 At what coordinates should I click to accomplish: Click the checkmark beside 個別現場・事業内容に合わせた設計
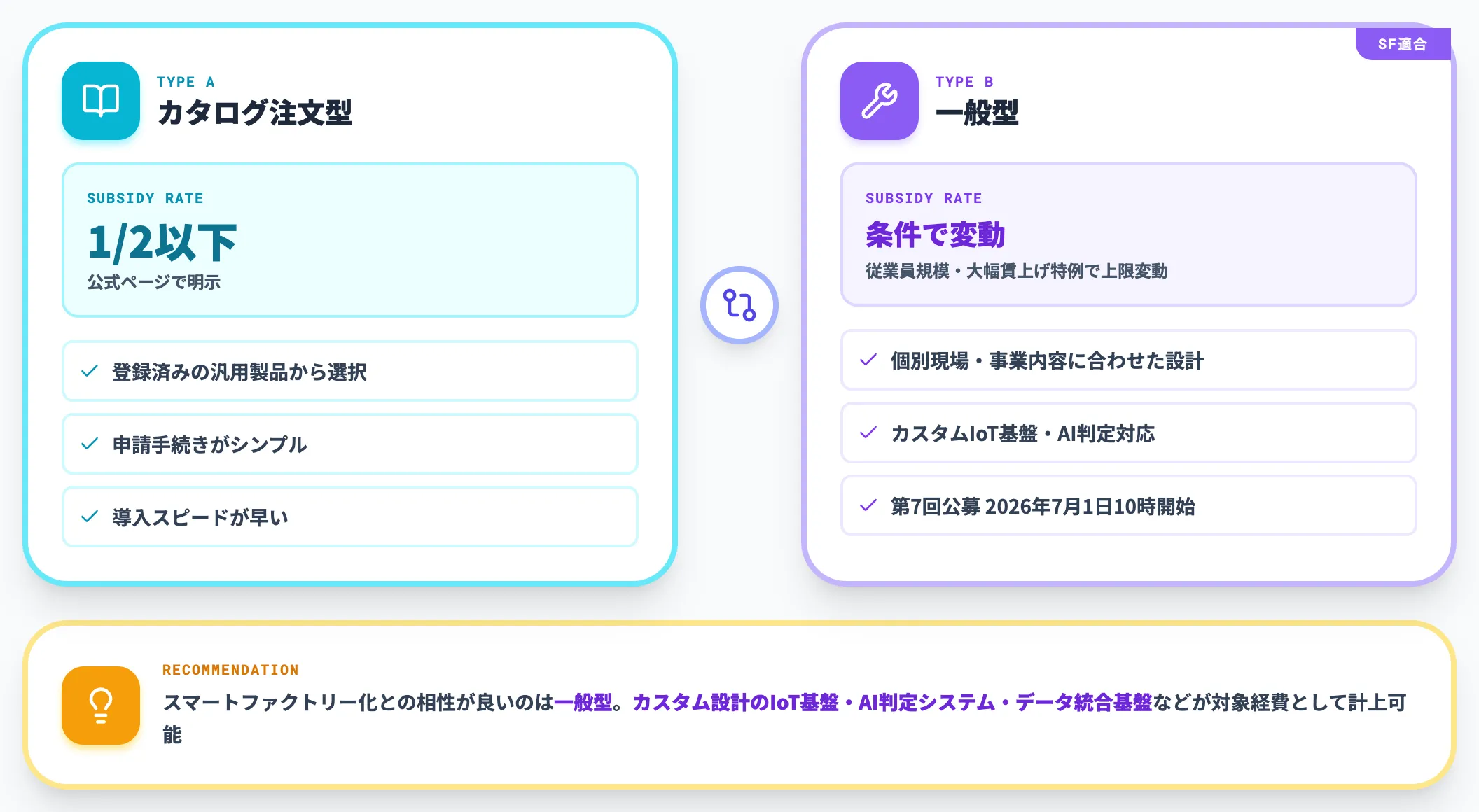click(868, 360)
